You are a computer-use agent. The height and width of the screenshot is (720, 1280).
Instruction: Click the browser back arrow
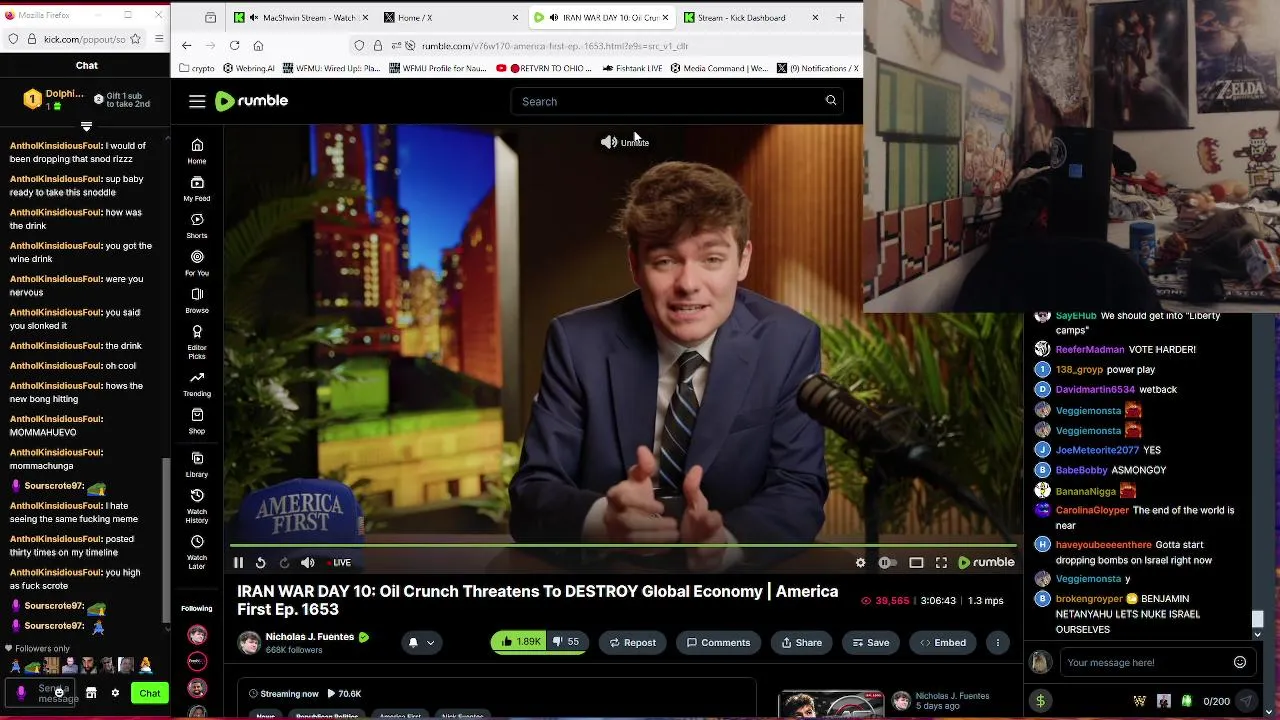tap(186, 46)
